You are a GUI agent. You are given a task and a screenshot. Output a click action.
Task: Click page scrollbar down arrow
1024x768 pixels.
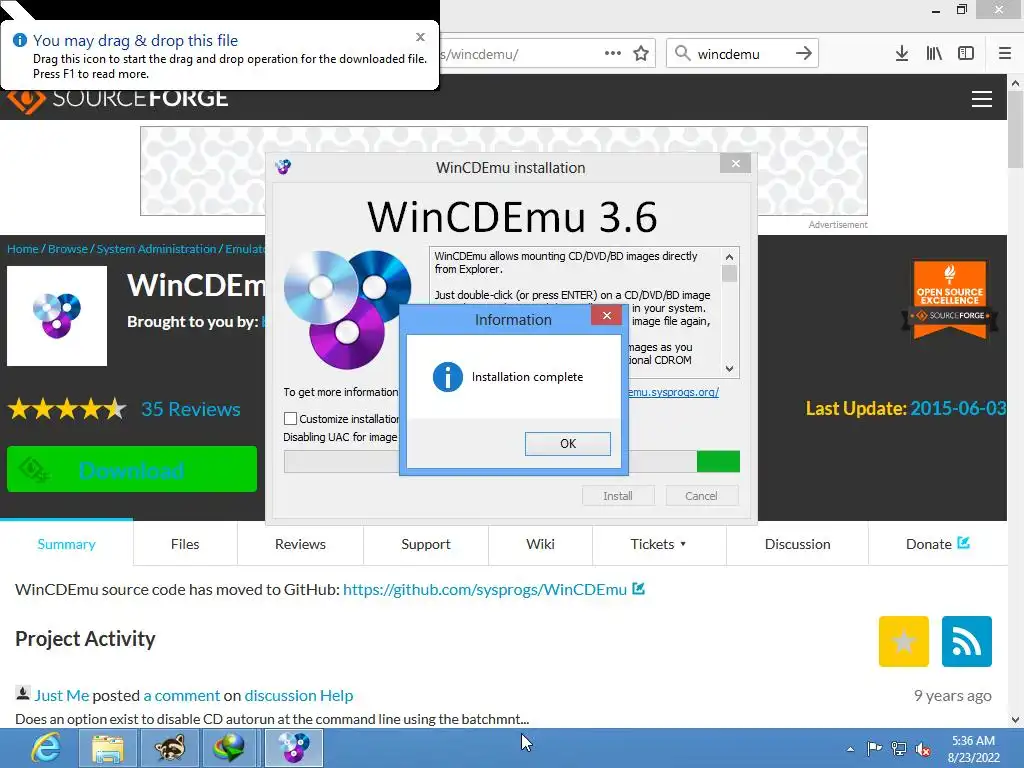coord(1015,720)
